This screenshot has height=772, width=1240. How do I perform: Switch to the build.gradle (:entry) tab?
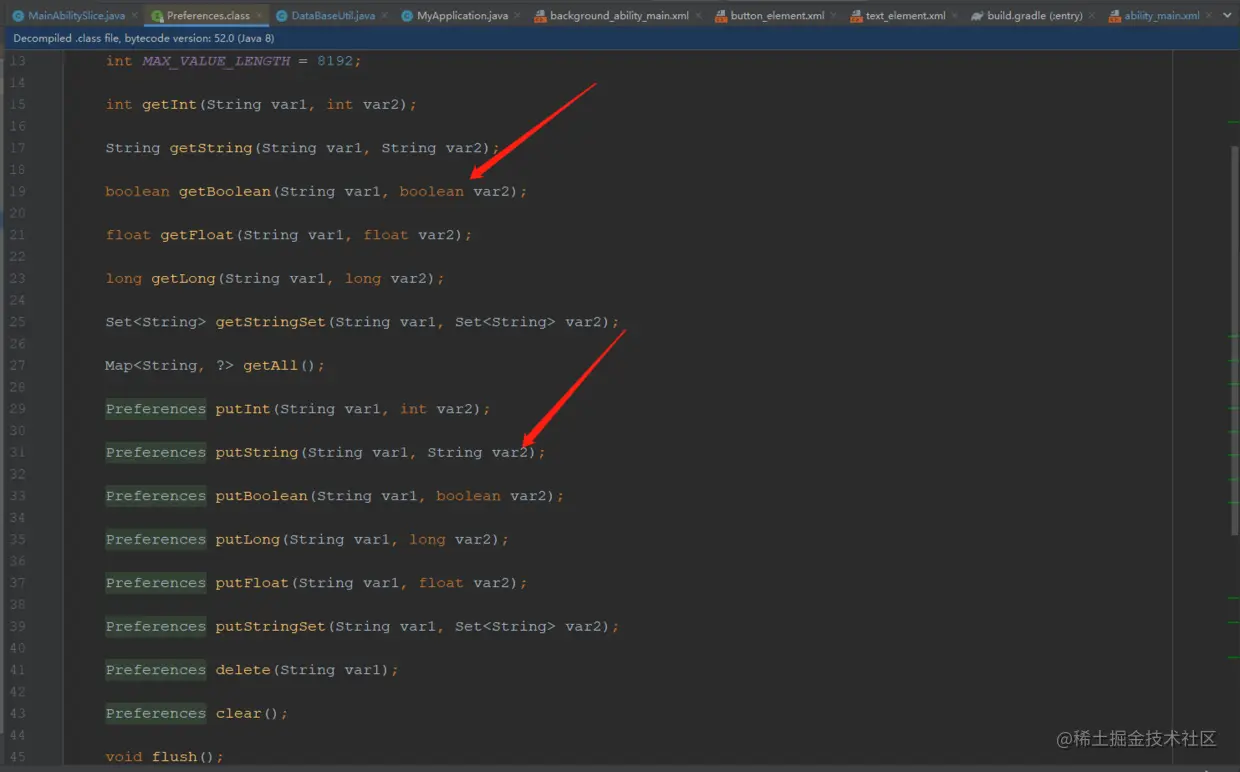[1034, 16]
